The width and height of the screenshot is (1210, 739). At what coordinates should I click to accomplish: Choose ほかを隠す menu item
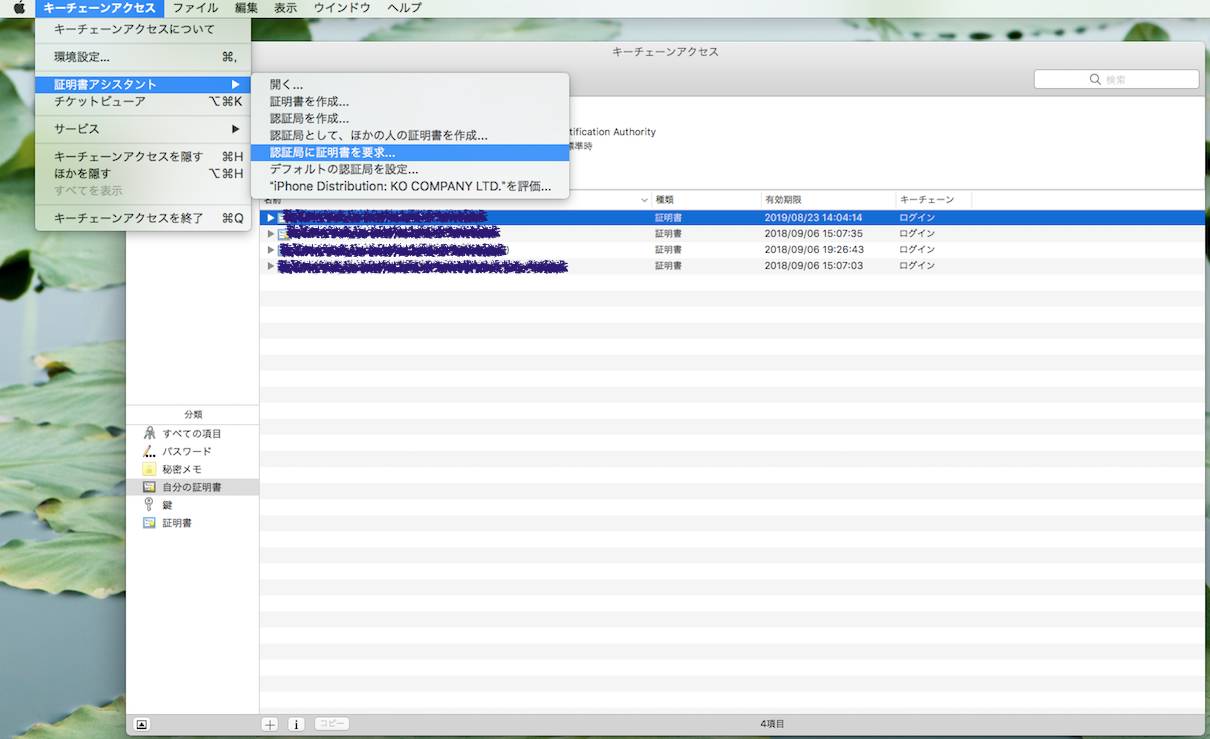click(x=143, y=174)
